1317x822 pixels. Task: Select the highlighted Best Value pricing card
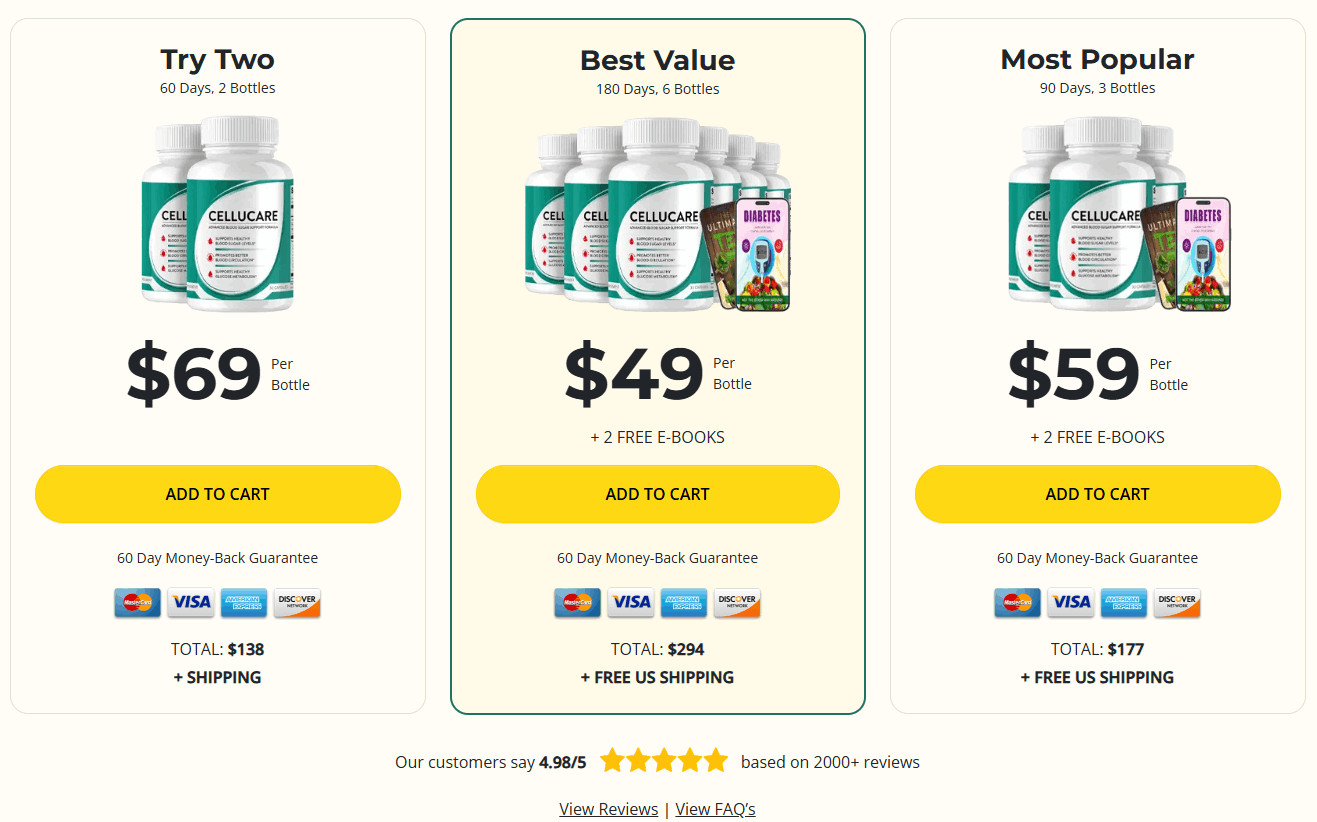point(657,365)
